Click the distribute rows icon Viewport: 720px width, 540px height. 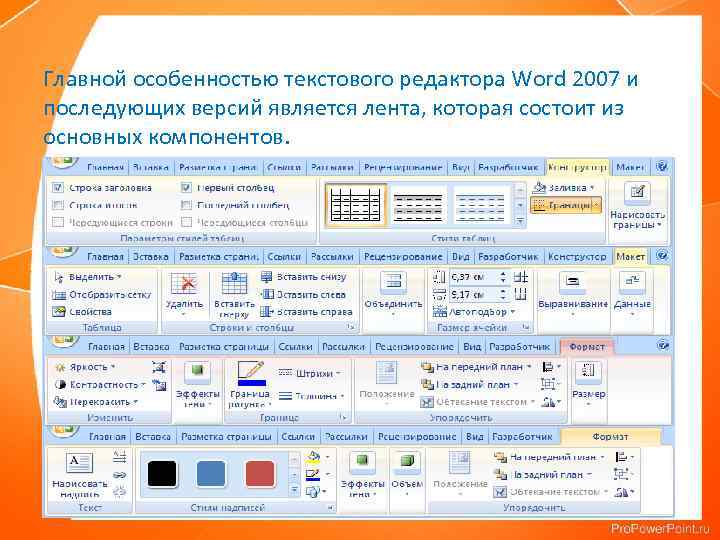coord(520,277)
